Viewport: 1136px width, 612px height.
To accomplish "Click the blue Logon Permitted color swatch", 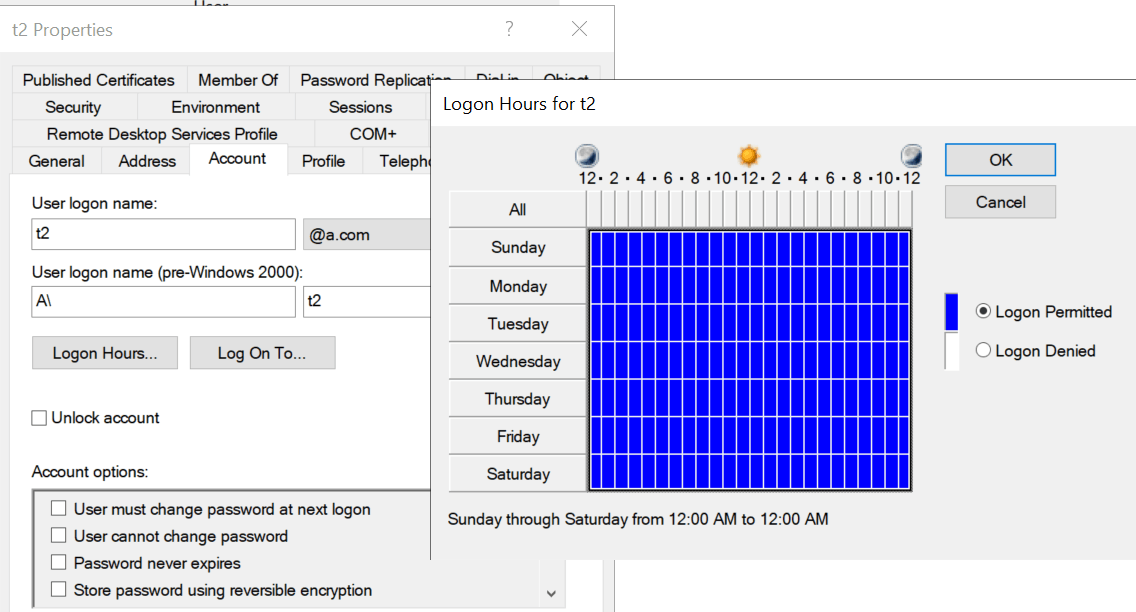I will [x=952, y=312].
